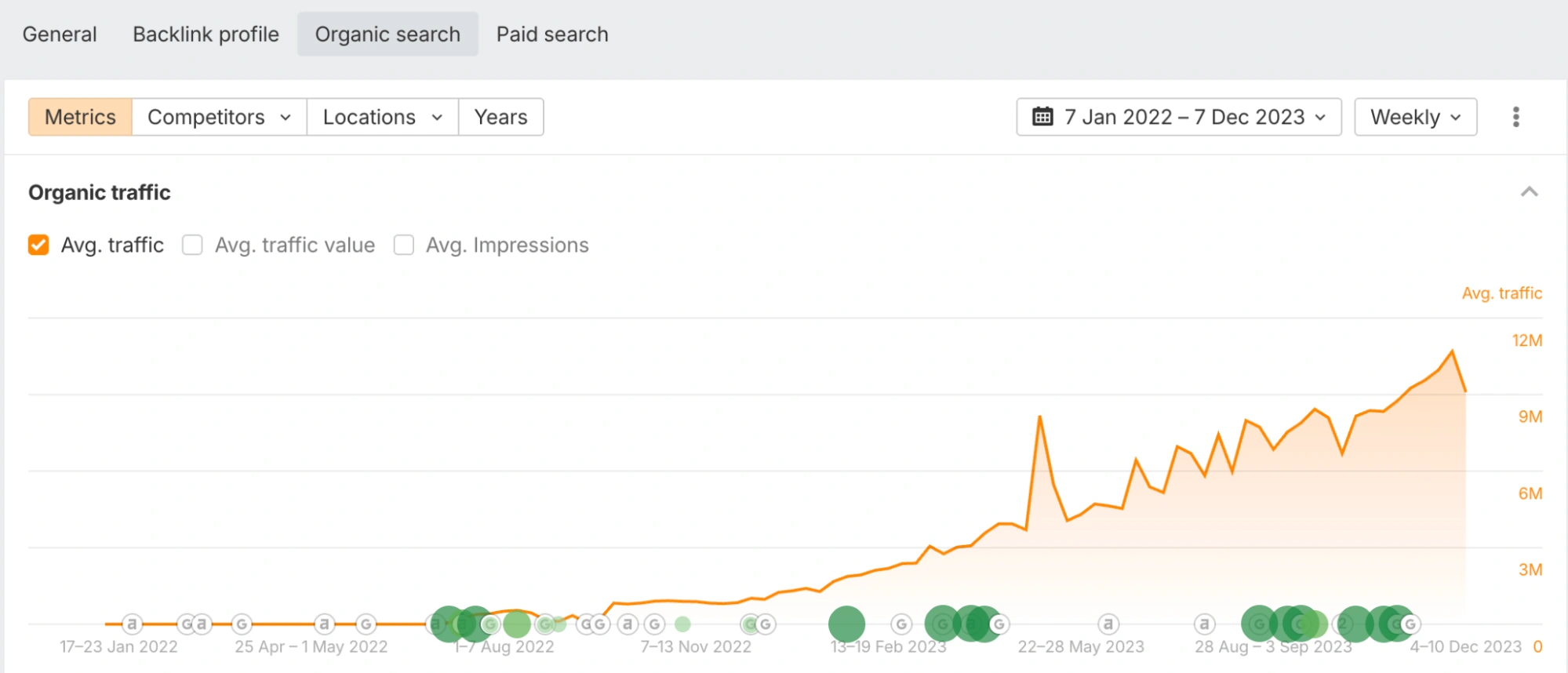Click the rightmost Google update marker on timeline
The width and height of the screenshot is (1568, 673).
1410,624
